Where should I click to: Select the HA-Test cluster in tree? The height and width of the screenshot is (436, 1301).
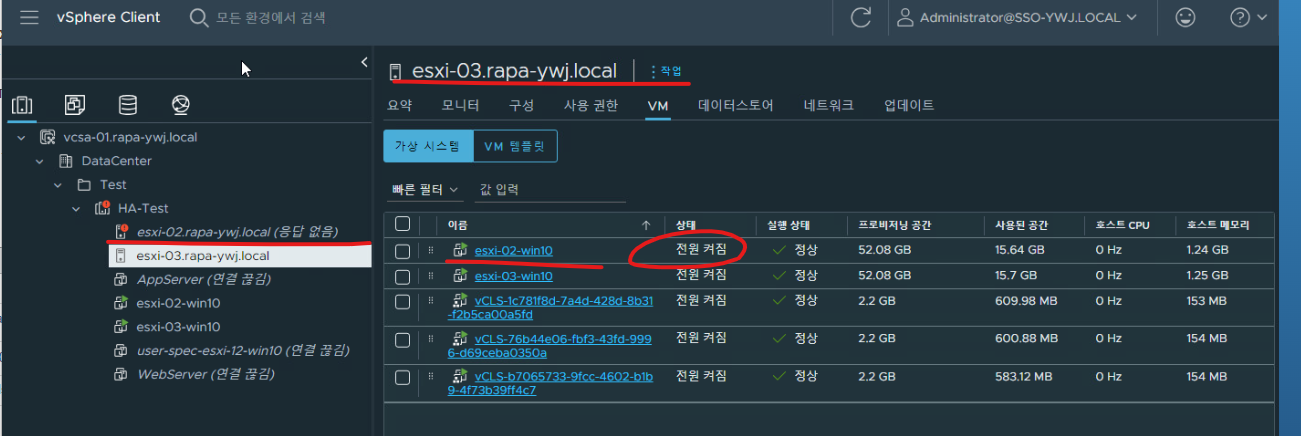point(143,209)
